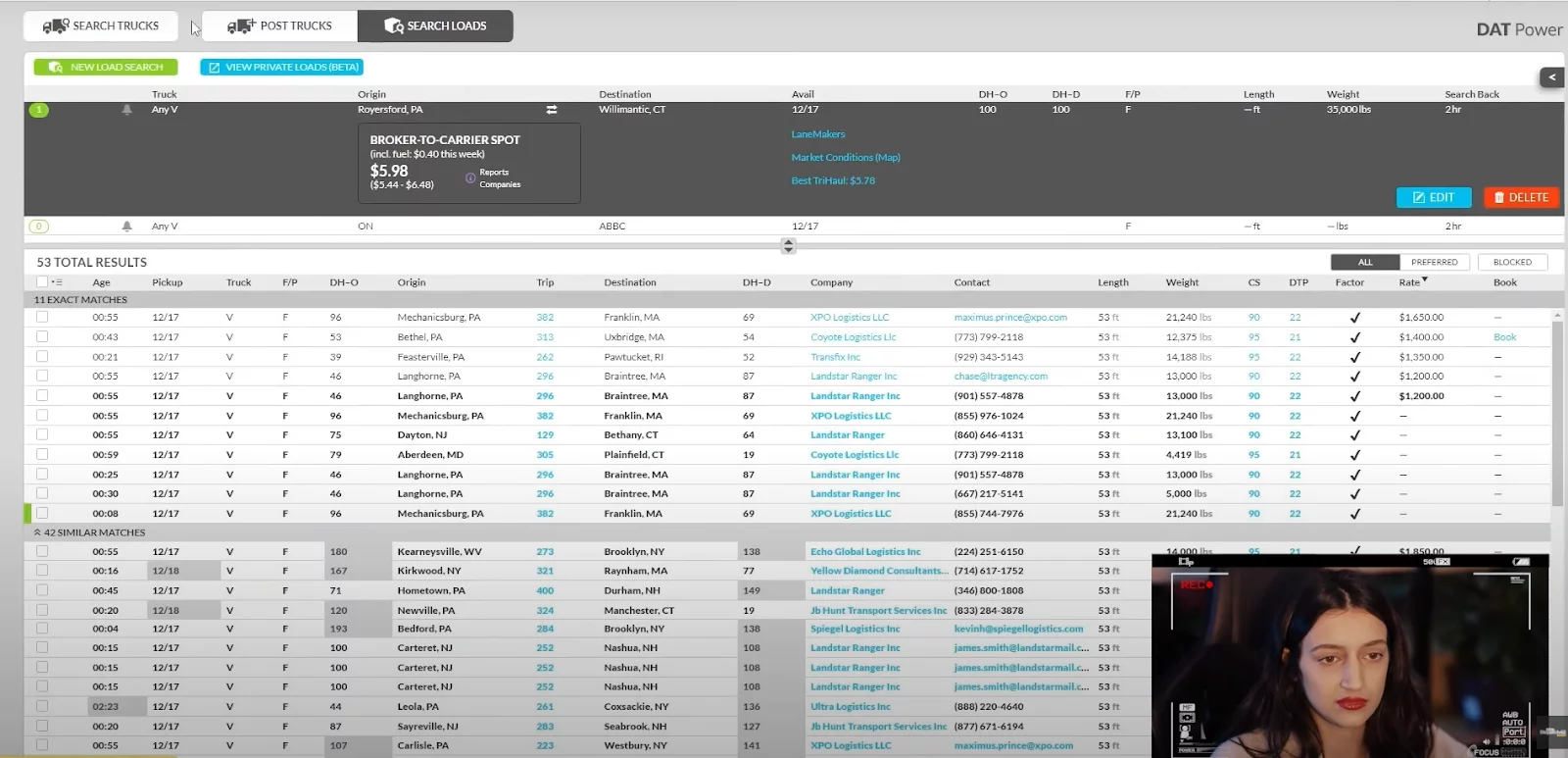Viewport: 1568px width, 758px height.
Task: Open the Post Trucks tab
Action: click(x=280, y=25)
